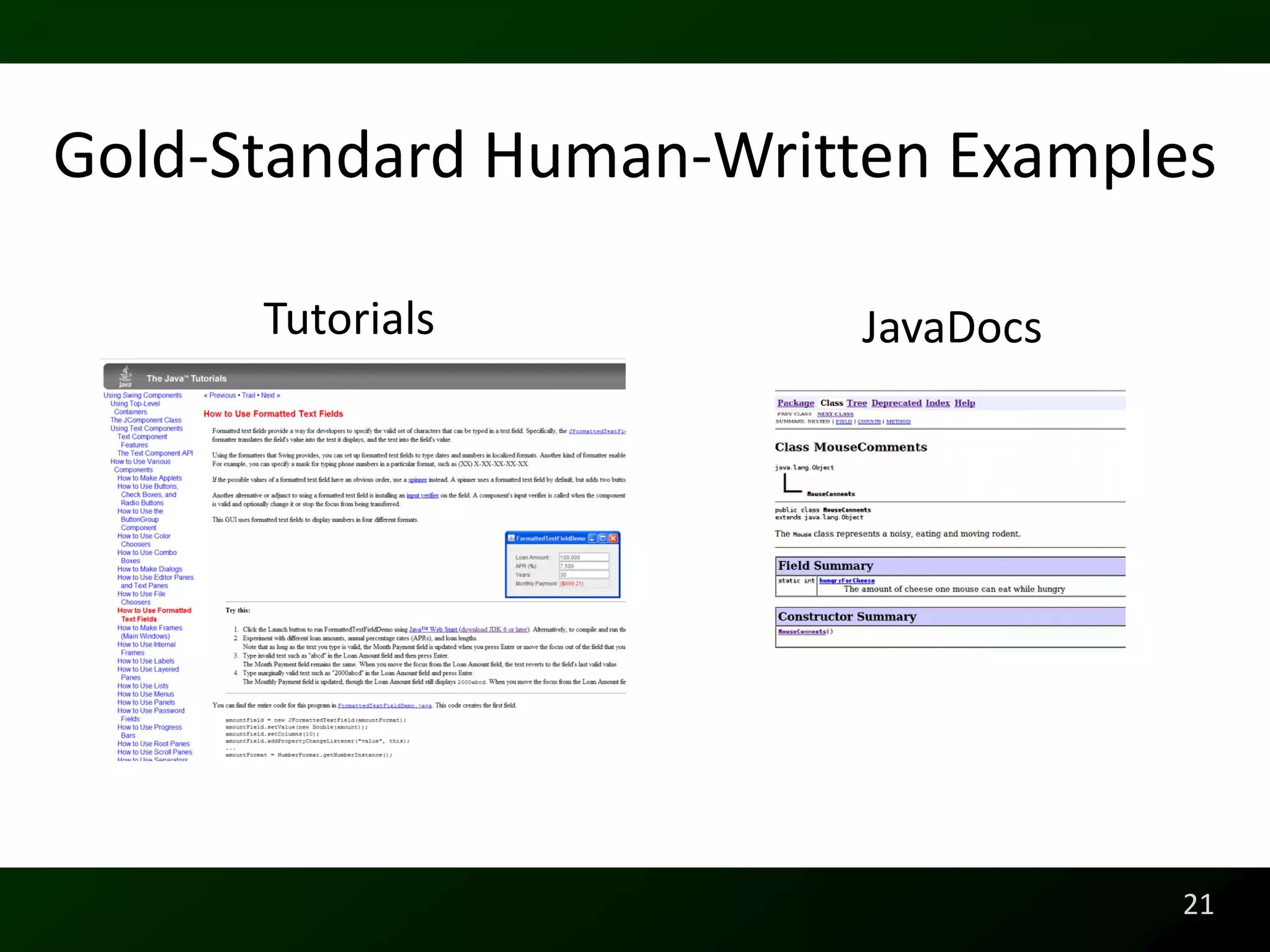Open Help tab in JavaDoc navbar
This screenshot has width=1270, height=952.
click(965, 403)
